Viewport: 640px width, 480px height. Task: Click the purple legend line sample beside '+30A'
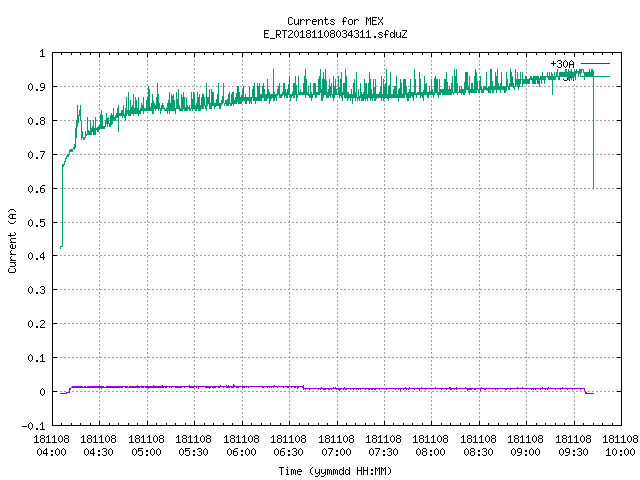pos(595,64)
